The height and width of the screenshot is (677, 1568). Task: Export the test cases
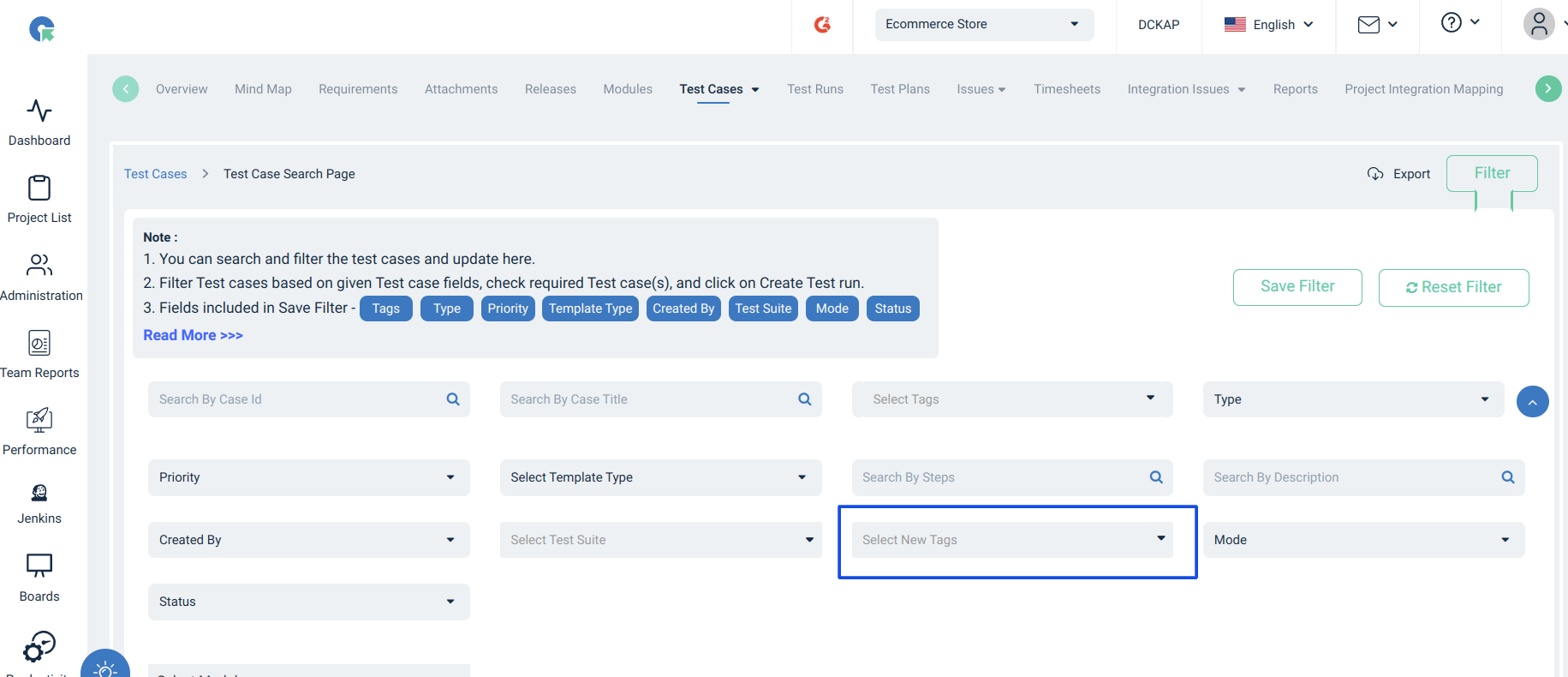pyautogui.click(x=1398, y=174)
